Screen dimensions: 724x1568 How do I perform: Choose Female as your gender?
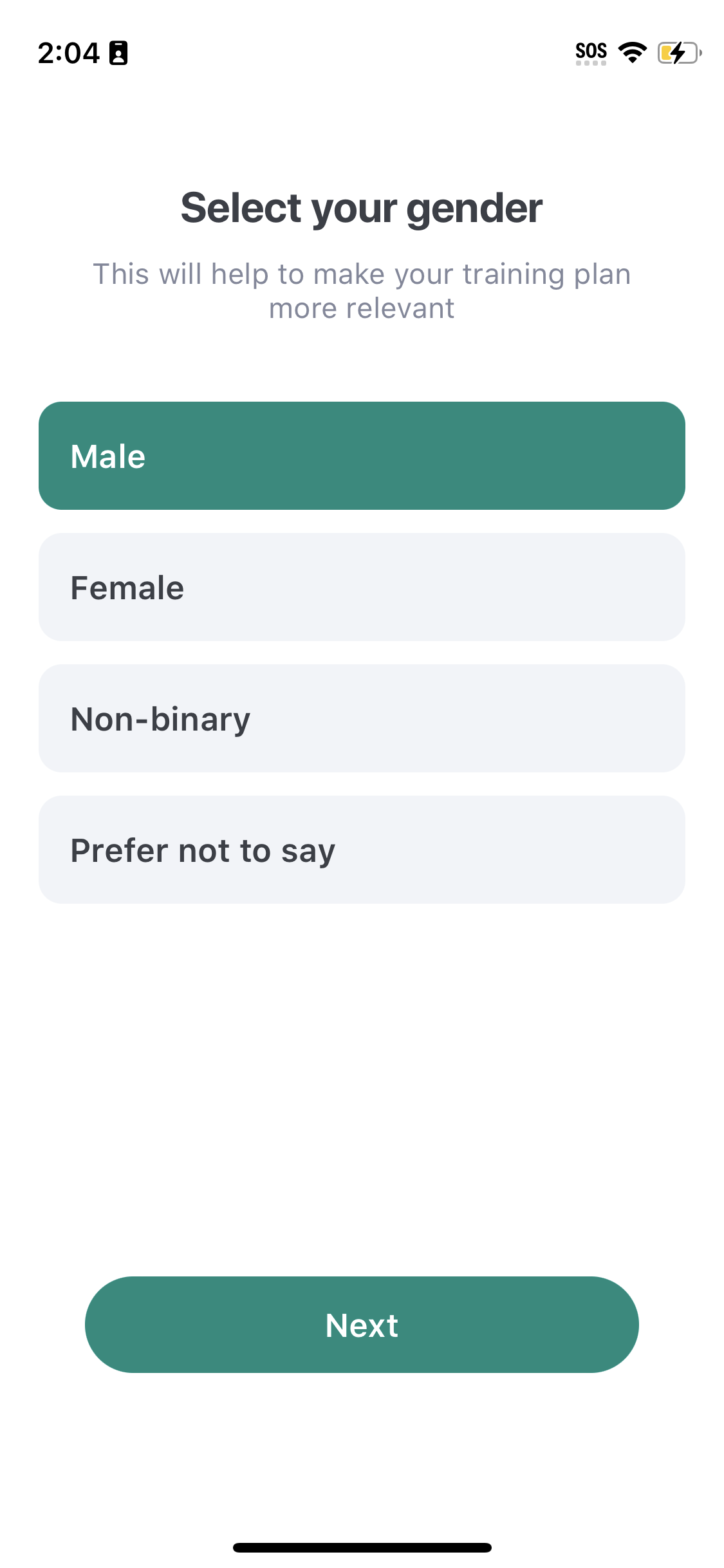[362, 587]
